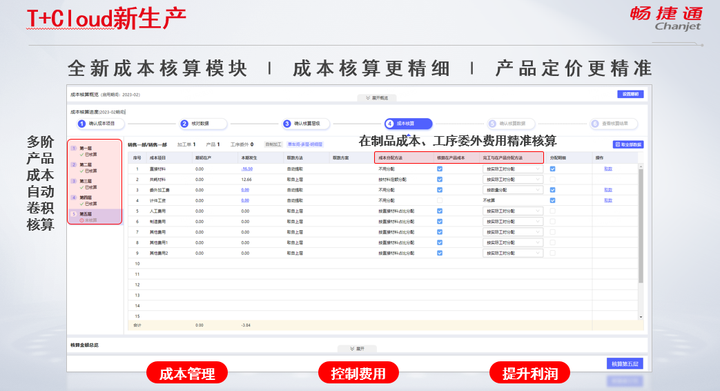Select step 2 核对数据 in progress bar
720x391 pixels.
(x=202, y=123)
